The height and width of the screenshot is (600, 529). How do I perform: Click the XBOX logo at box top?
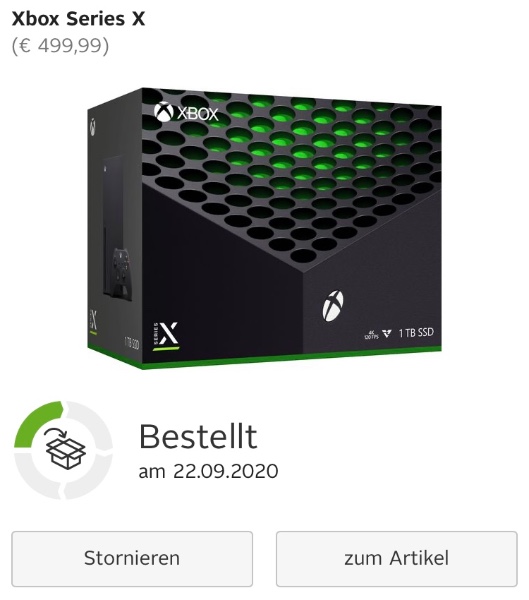pyautogui.click(x=186, y=112)
